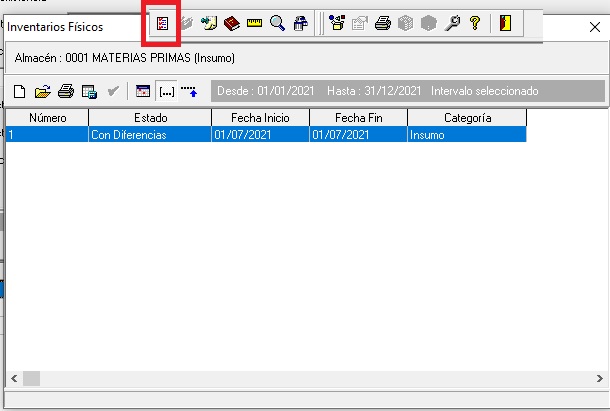
Task: Click the Fecha Inicio cell 01/07/2021
Action: 260,135
